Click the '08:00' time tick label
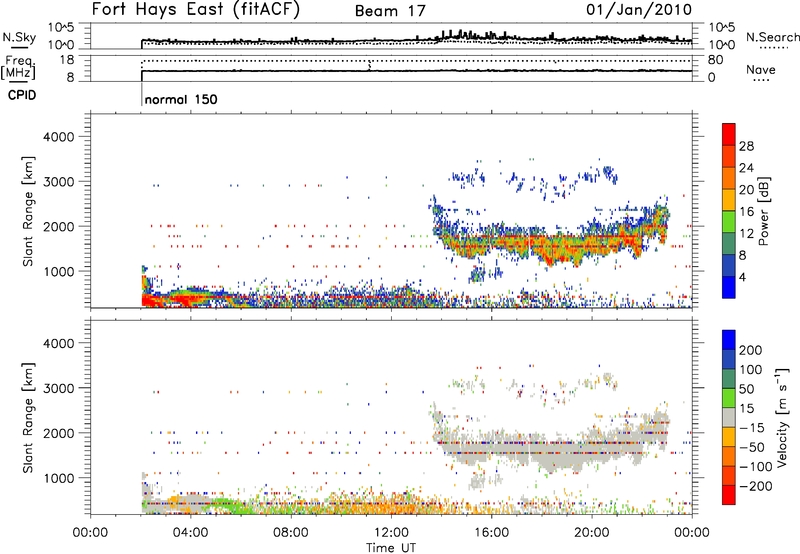Screen dimensions: 800x554 [290, 533]
